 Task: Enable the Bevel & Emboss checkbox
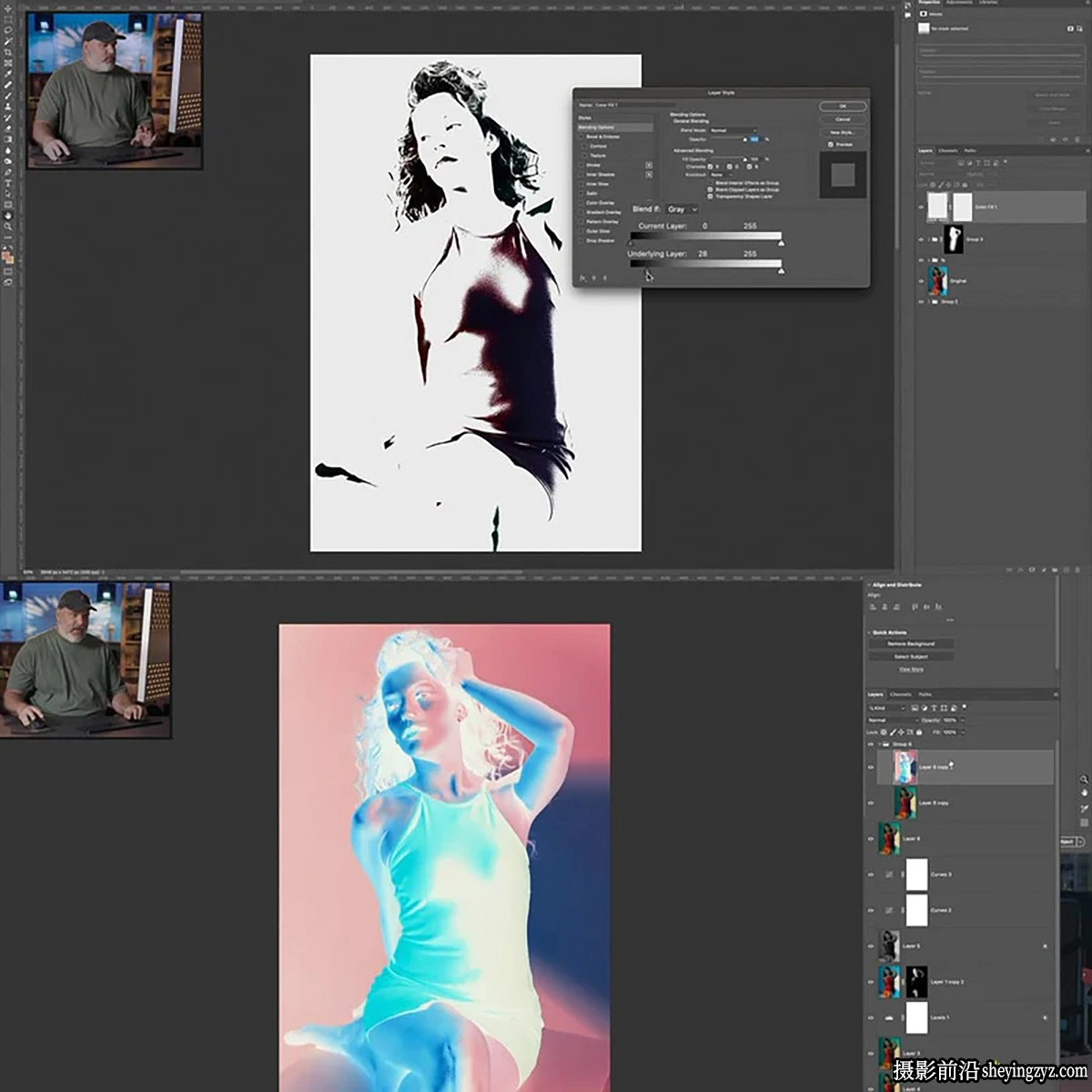[x=581, y=136]
